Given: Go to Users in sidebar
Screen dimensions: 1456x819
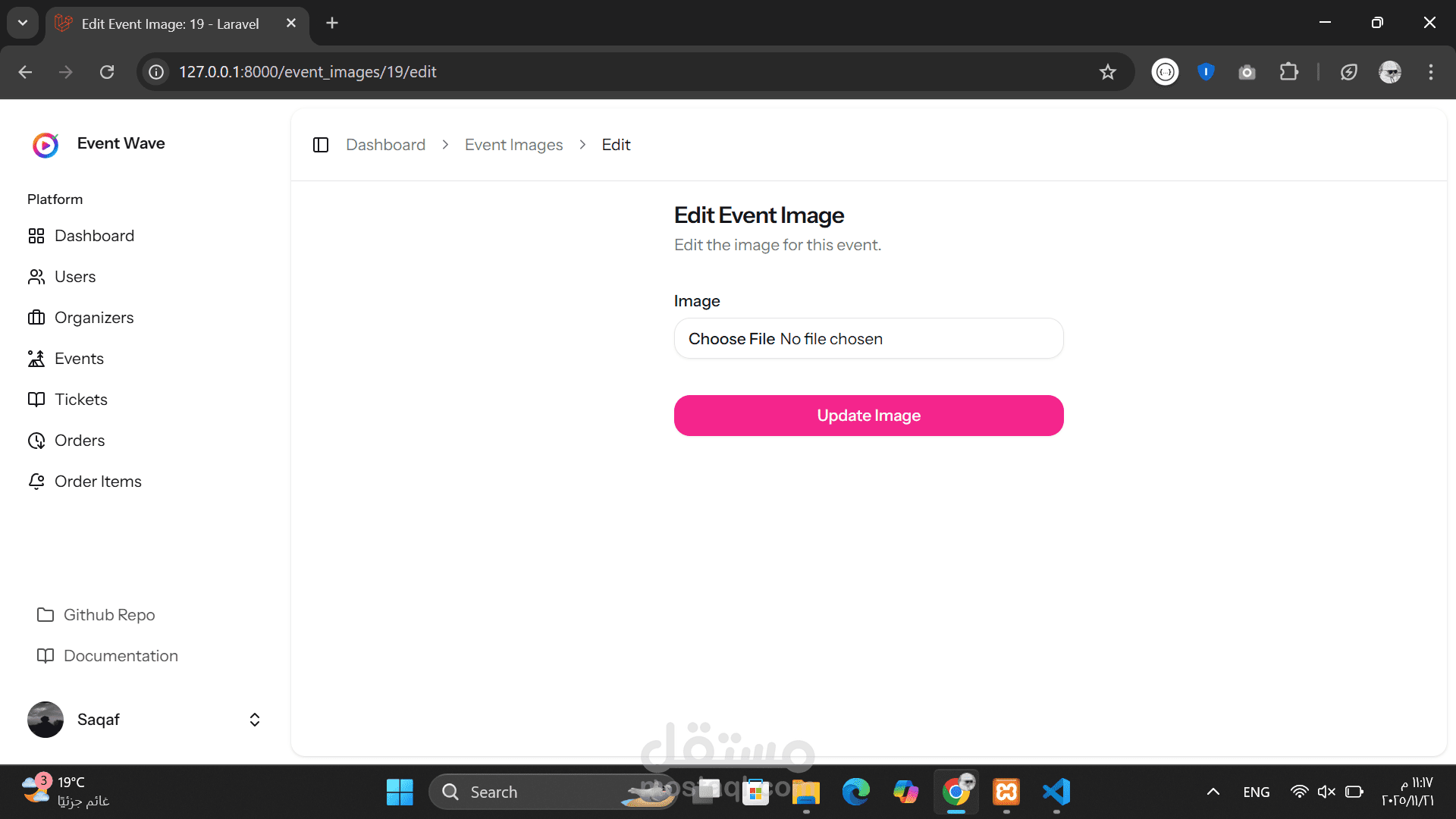Looking at the screenshot, I should [x=75, y=277].
